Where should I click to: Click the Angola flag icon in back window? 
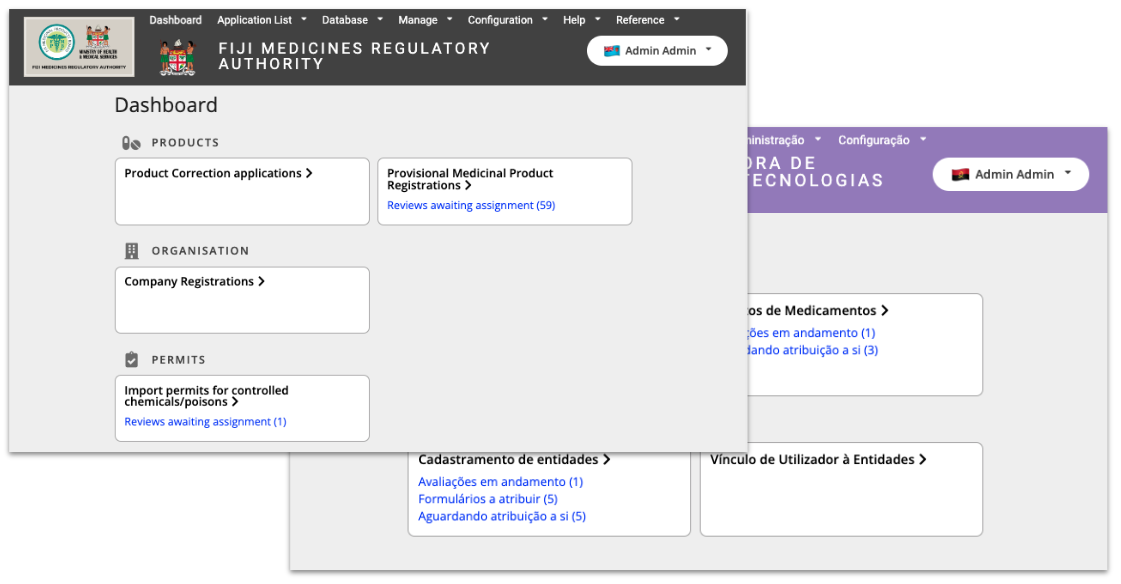coord(960,174)
